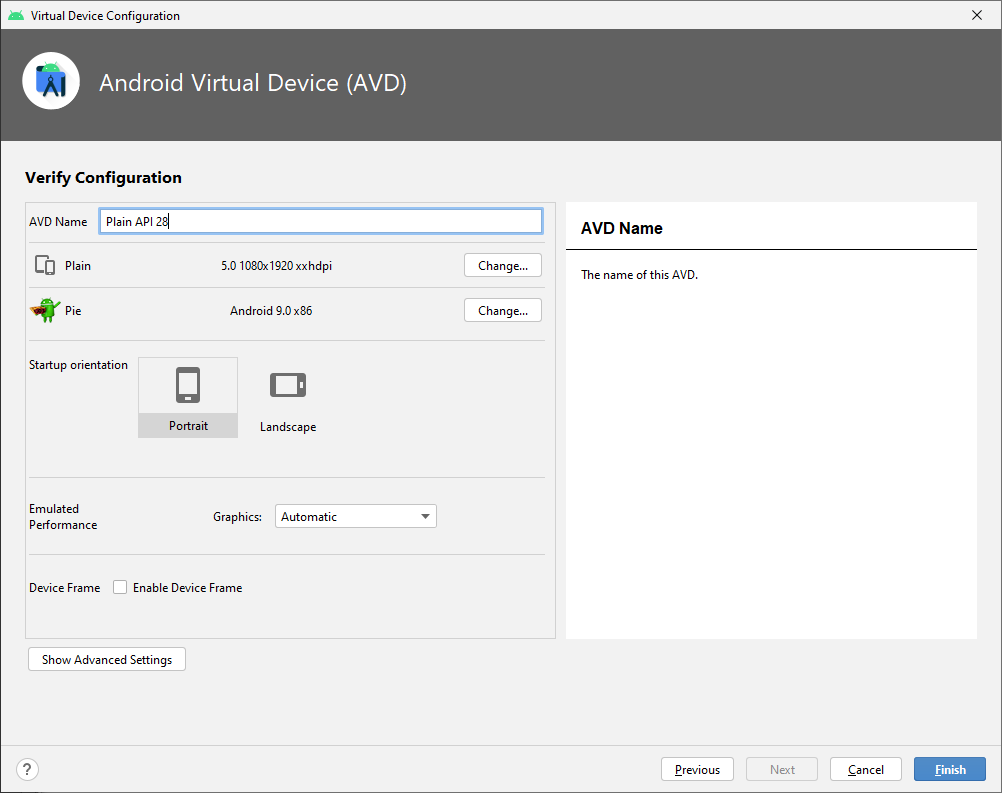Go back with the Previous button
The height and width of the screenshot is (793, 1002).
pyautogui.click(x=697, y=769)
